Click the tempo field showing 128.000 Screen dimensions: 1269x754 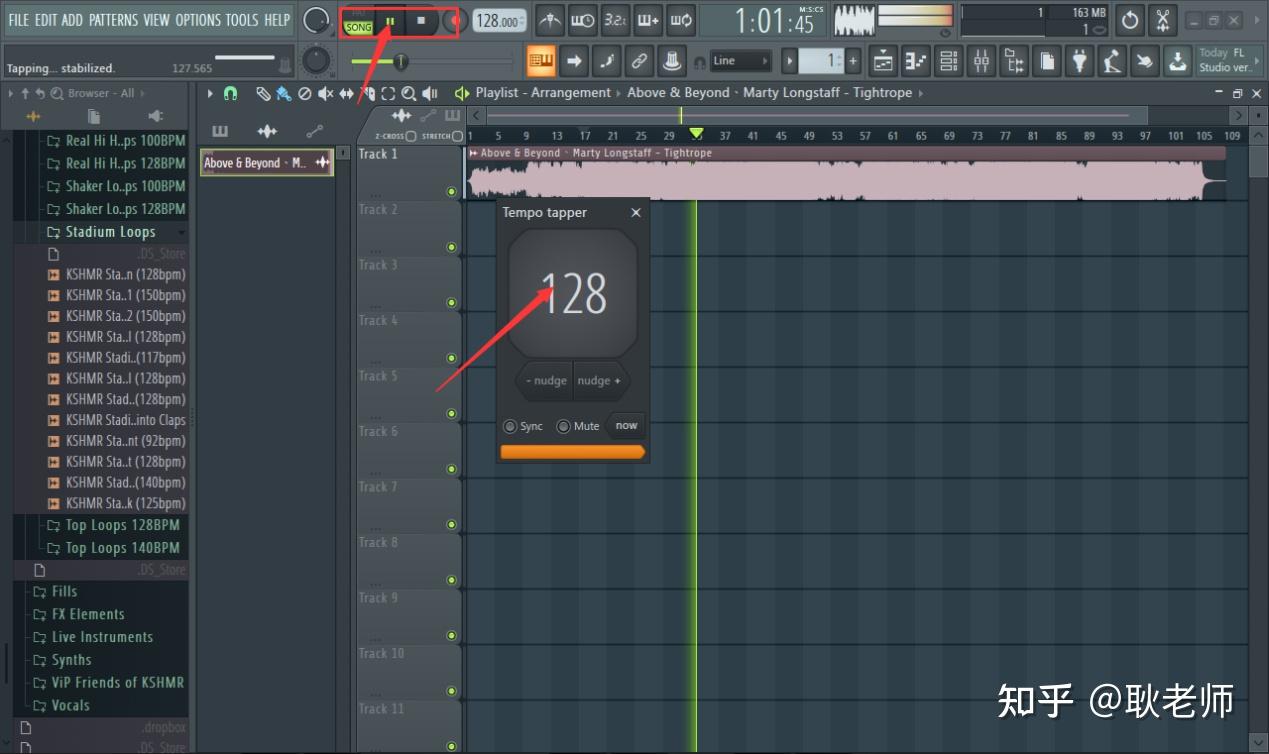pyautogui.click(x=500, y=21)
